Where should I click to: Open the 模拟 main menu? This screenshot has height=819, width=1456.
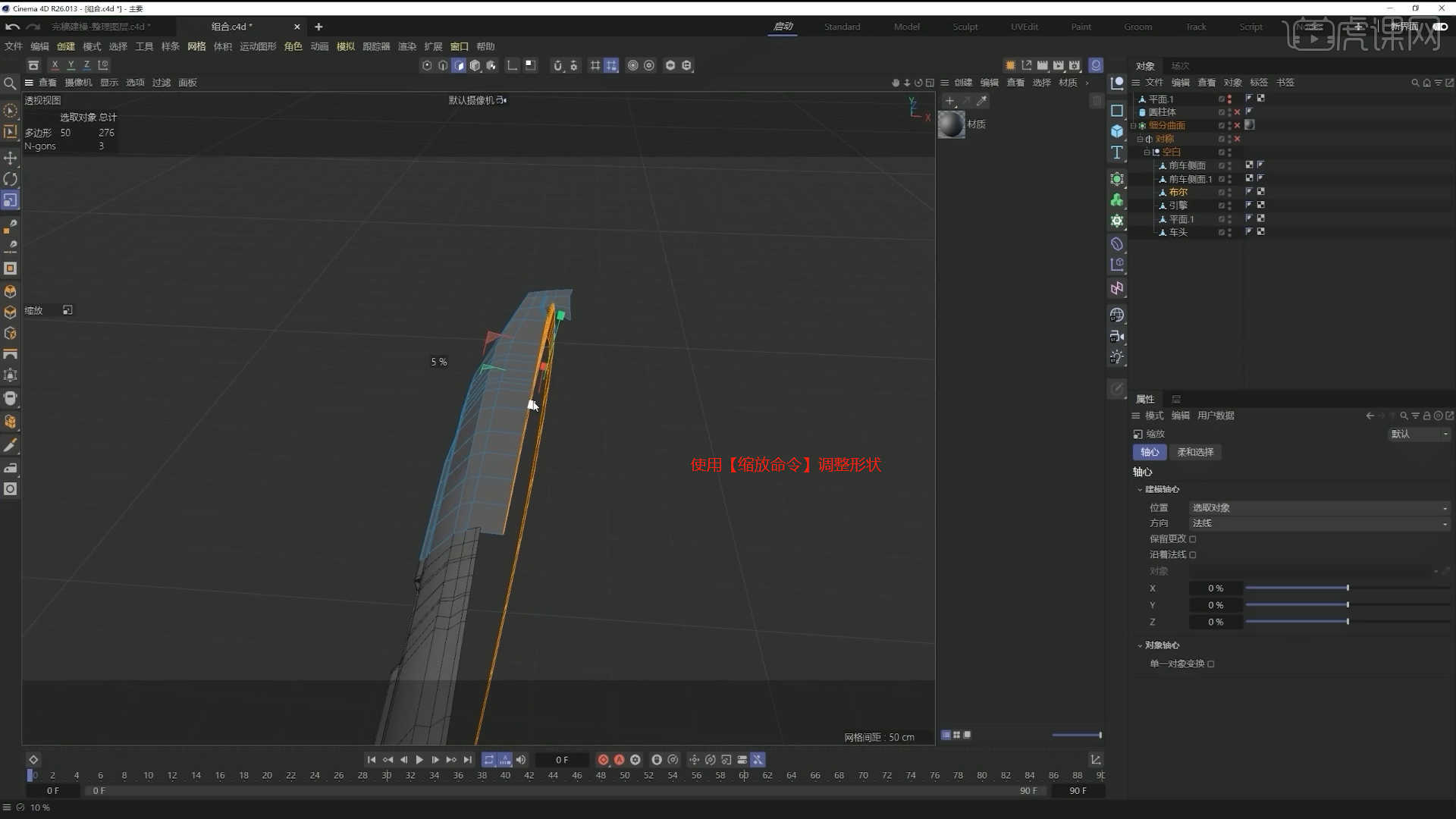345,46
